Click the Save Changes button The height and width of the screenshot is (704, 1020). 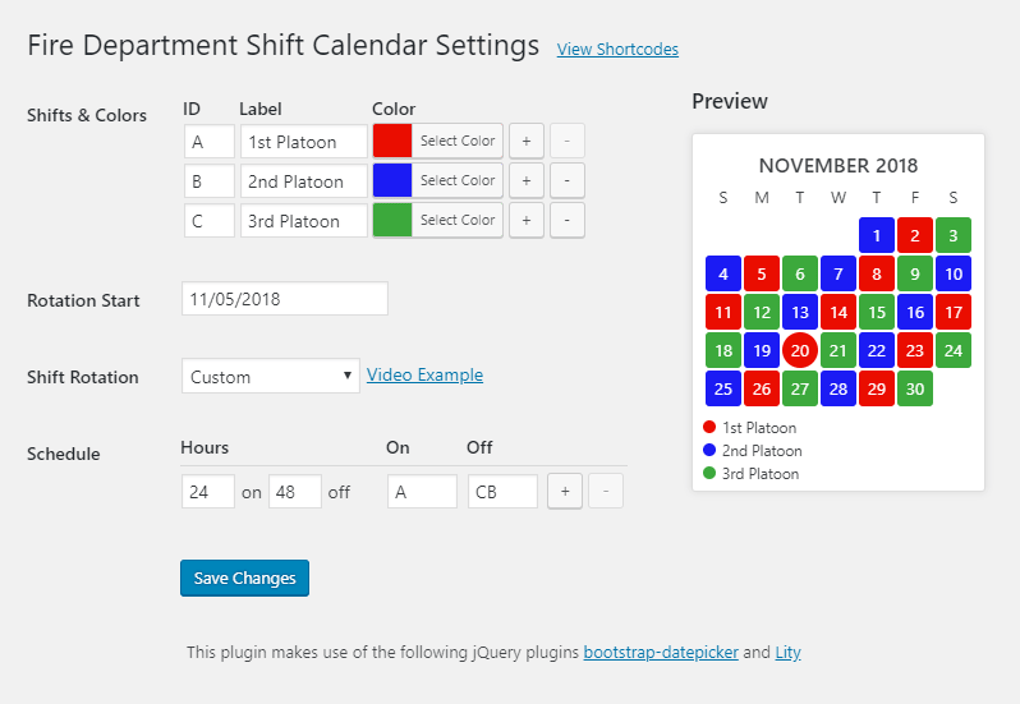click(244, 578)
